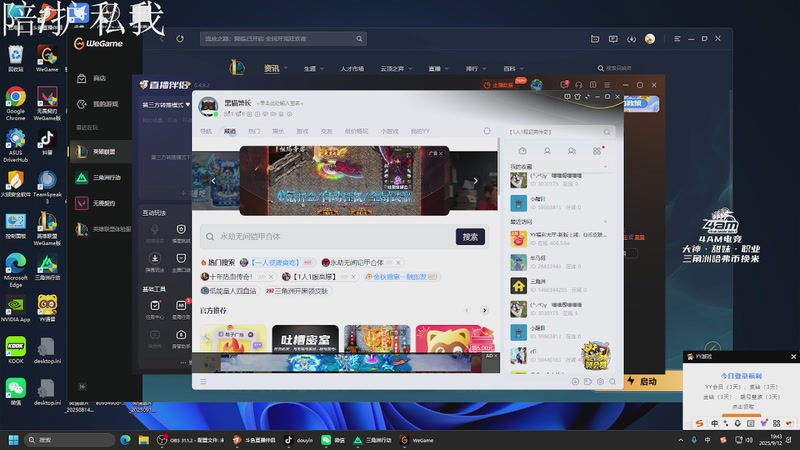Switch to 娱乐 tab in YY window
The width and height of the screenshot is (800, 450).
coord(278,131)
